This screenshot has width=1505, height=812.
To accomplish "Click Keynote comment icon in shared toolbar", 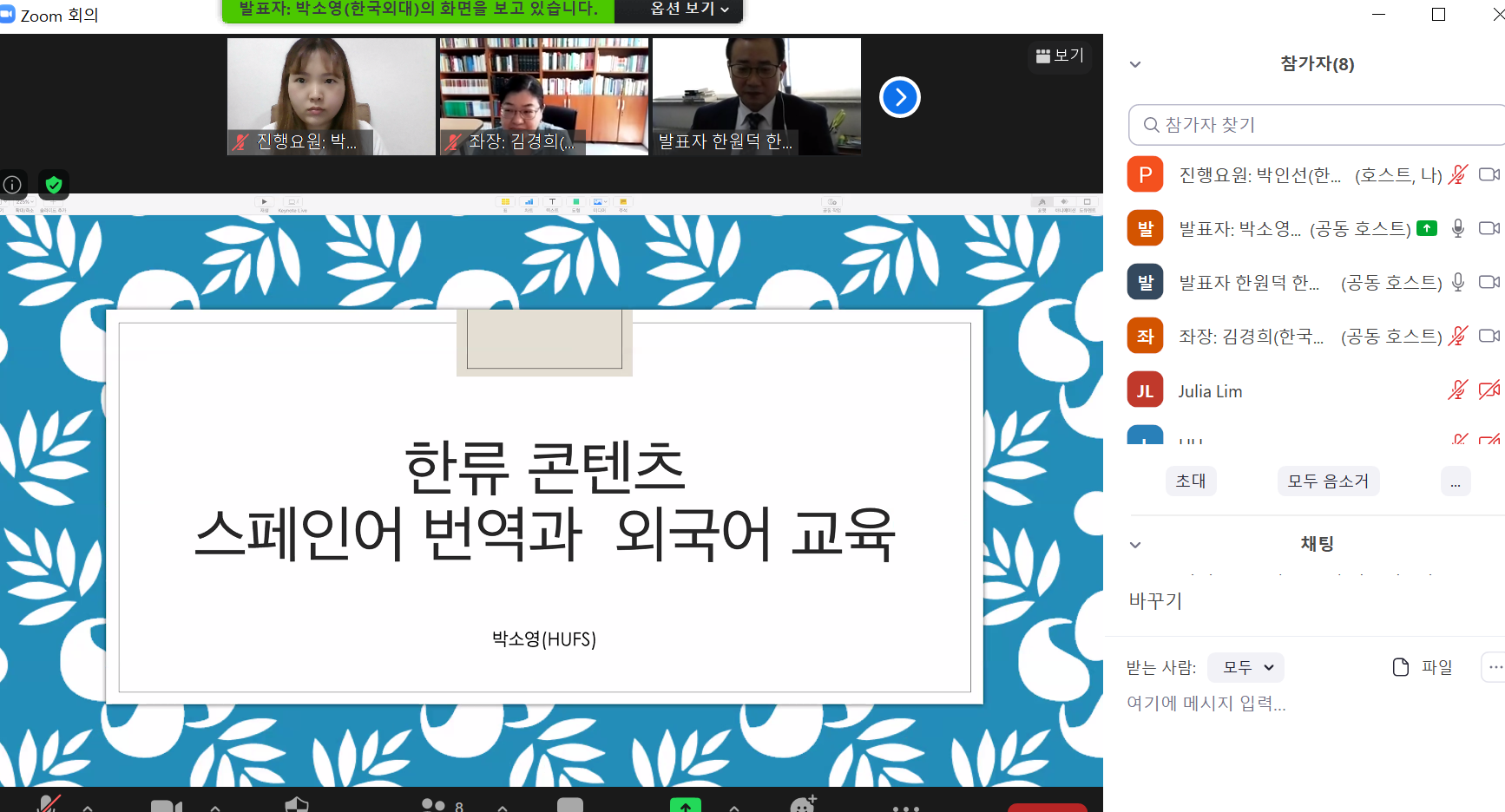I will (x=622, y=202).
